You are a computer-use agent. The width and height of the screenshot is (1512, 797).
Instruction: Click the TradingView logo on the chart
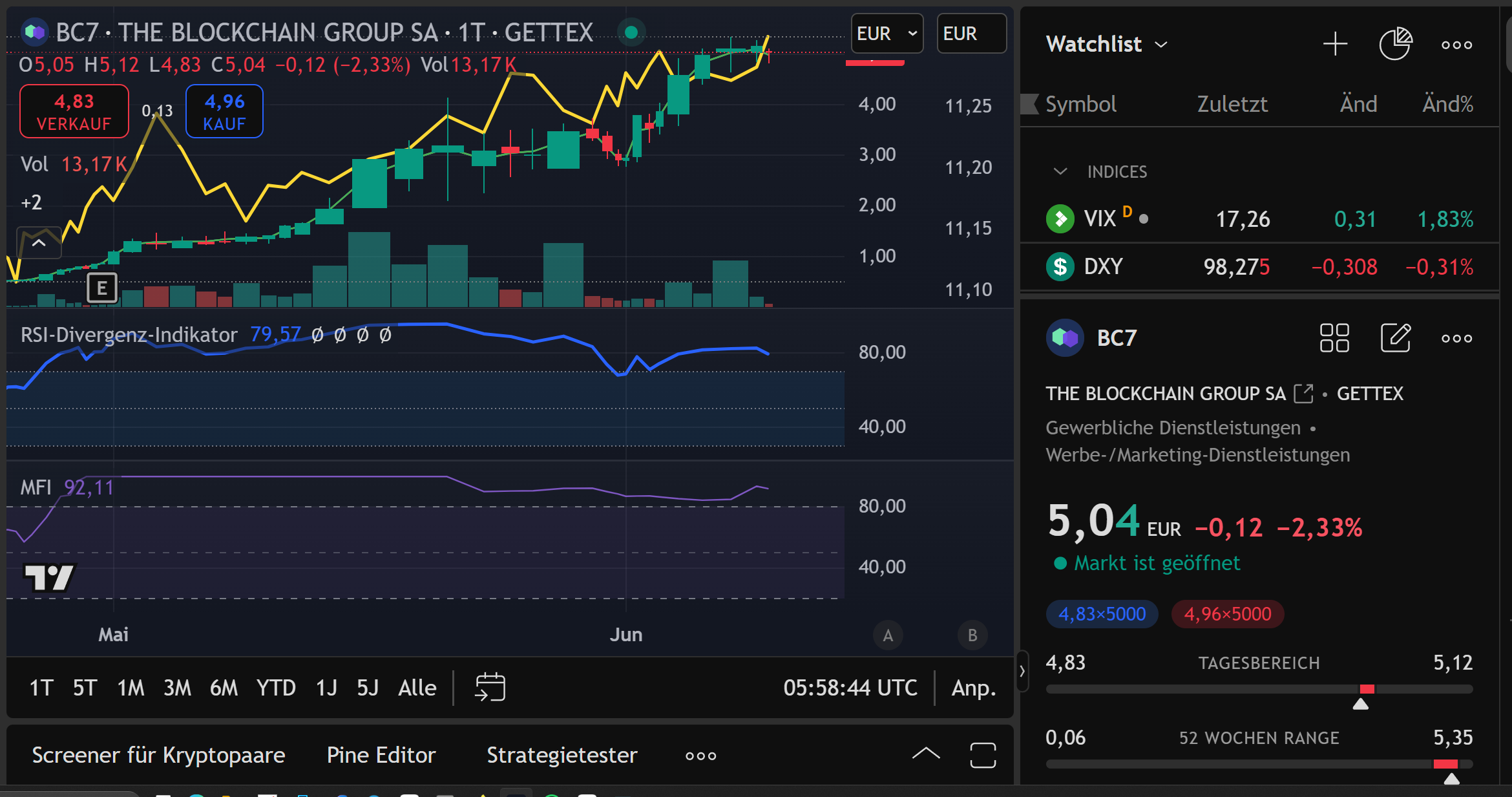coord(50,577)
